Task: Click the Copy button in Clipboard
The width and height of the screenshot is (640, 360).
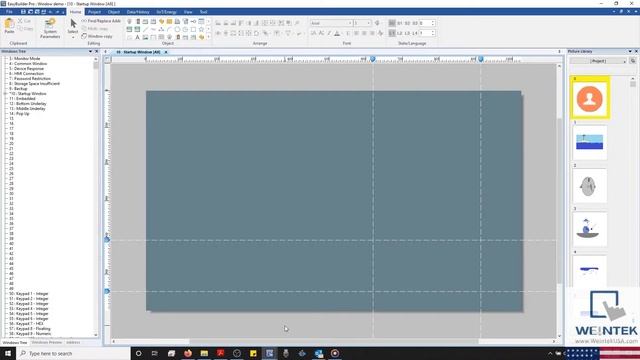Action: [25, 29]
